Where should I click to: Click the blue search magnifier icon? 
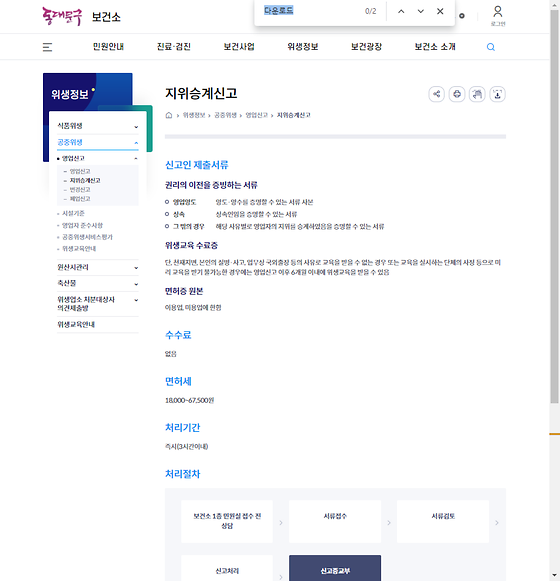click(491, 47)
